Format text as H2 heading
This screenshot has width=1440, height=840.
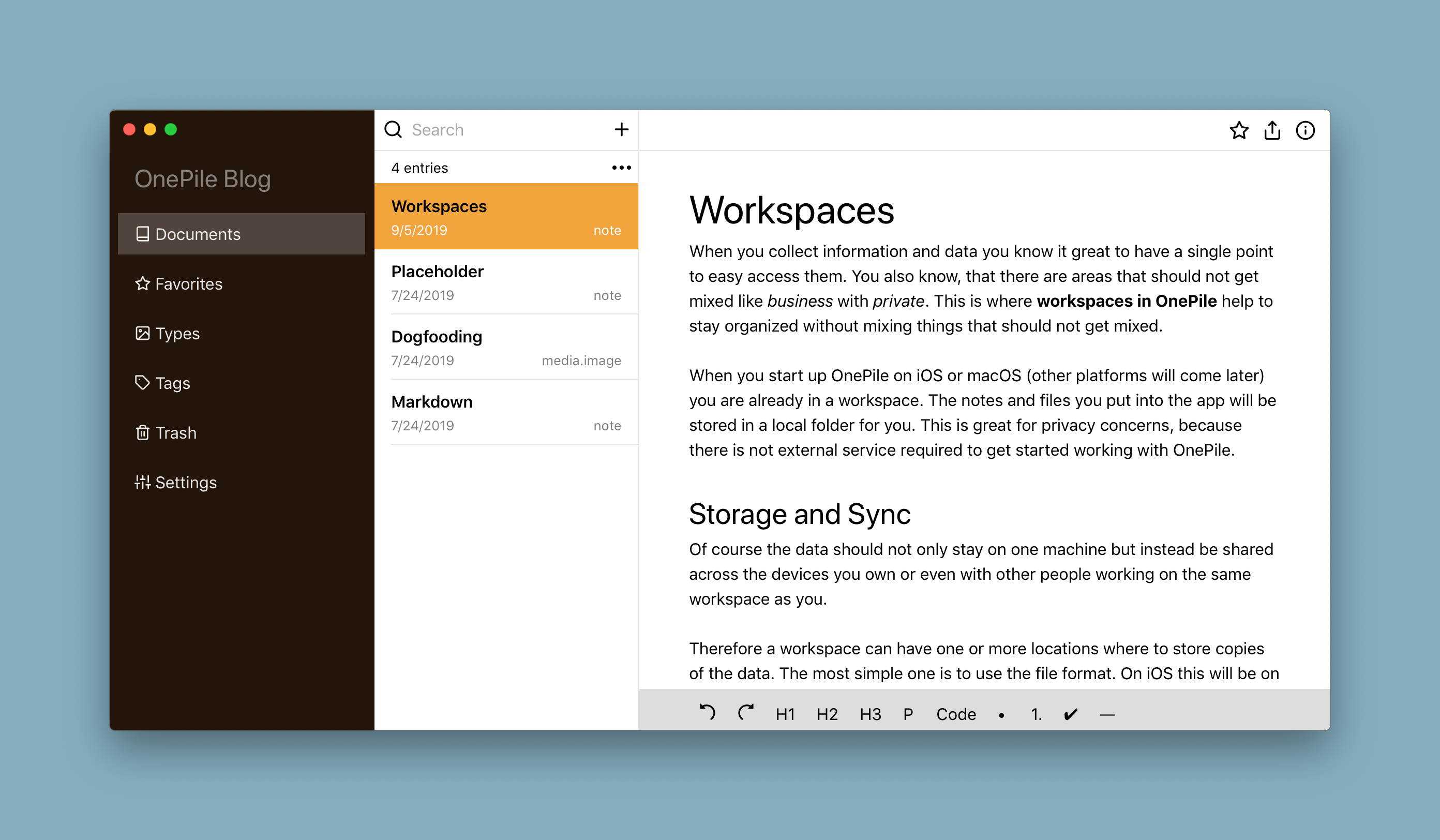tap(827, 714)
